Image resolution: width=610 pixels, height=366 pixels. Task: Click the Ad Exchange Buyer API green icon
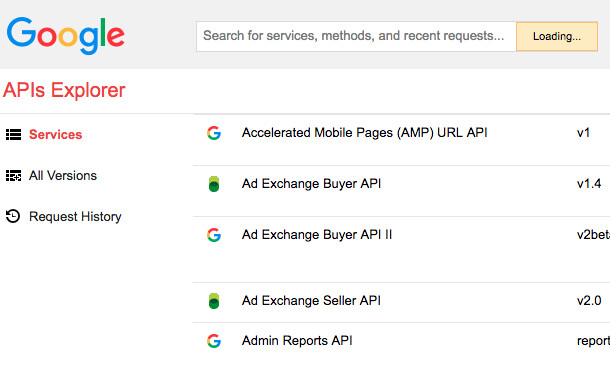coord(214,184)
